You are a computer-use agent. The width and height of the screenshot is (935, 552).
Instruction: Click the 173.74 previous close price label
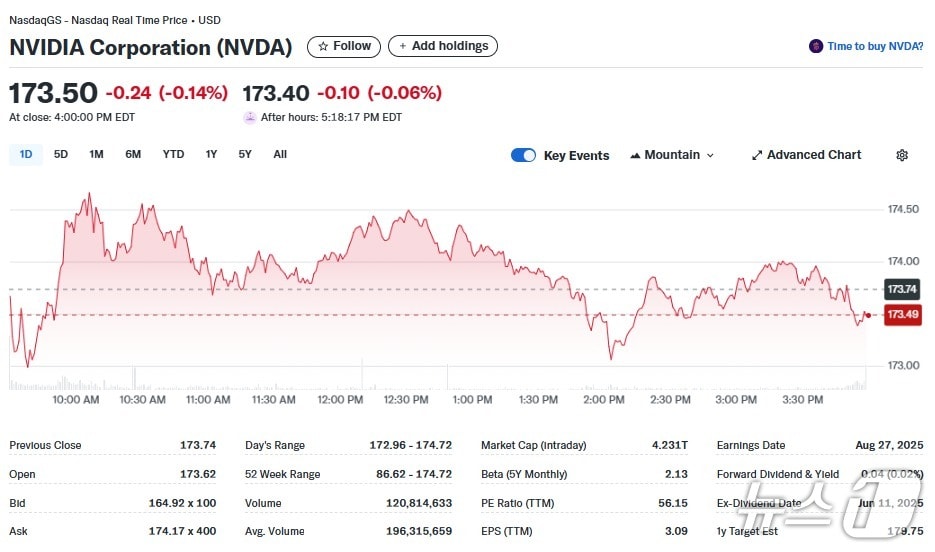(x=901, y=289)
